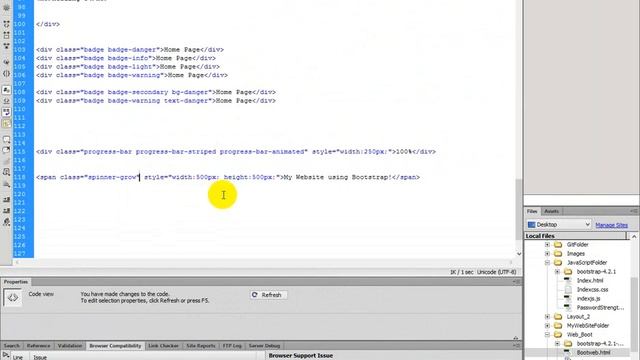
Task: Click the Properties panel tab
Action: click(x=16, y=282)
